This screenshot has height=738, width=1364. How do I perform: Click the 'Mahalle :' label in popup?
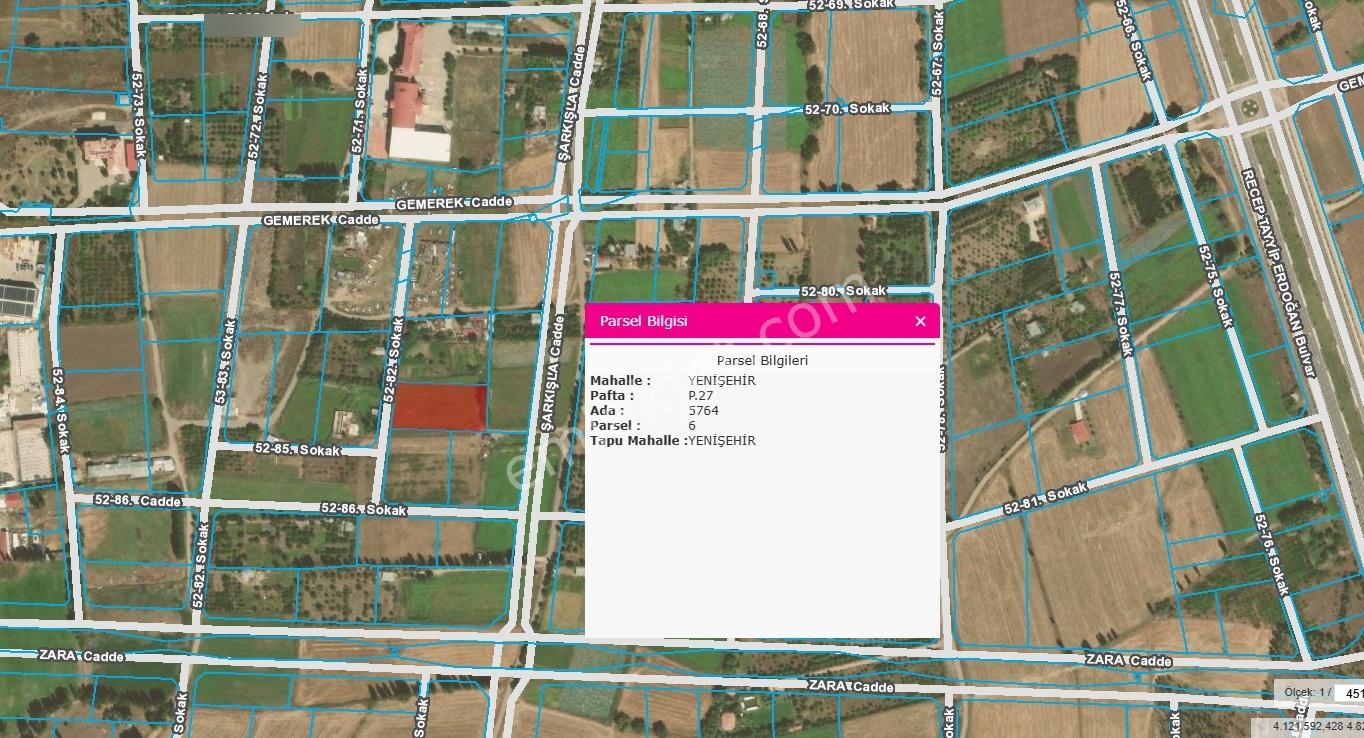[x=620, y=380]
